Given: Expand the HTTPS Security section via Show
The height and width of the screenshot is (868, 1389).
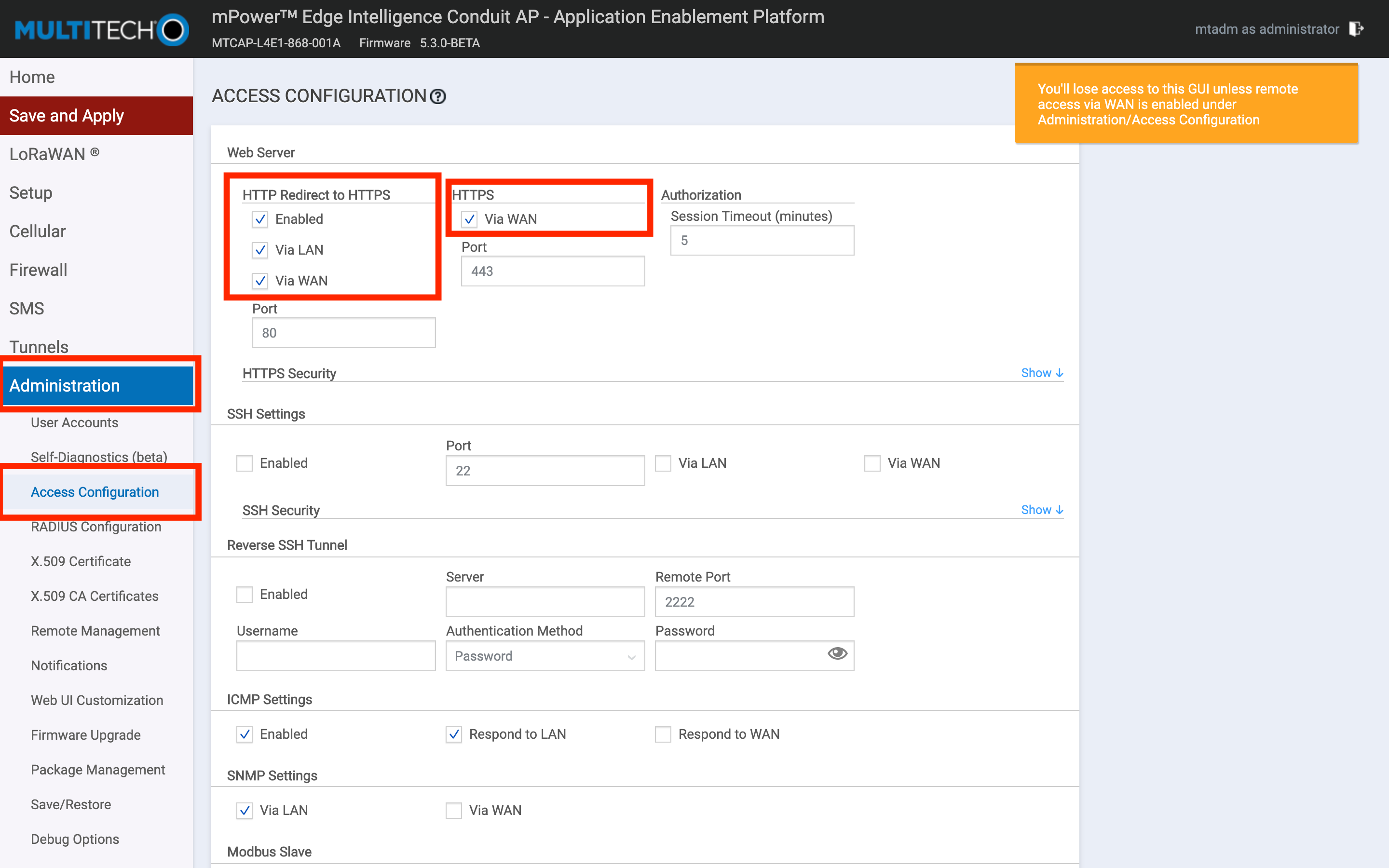Looking at the screenshot, I should [1041, 373].
